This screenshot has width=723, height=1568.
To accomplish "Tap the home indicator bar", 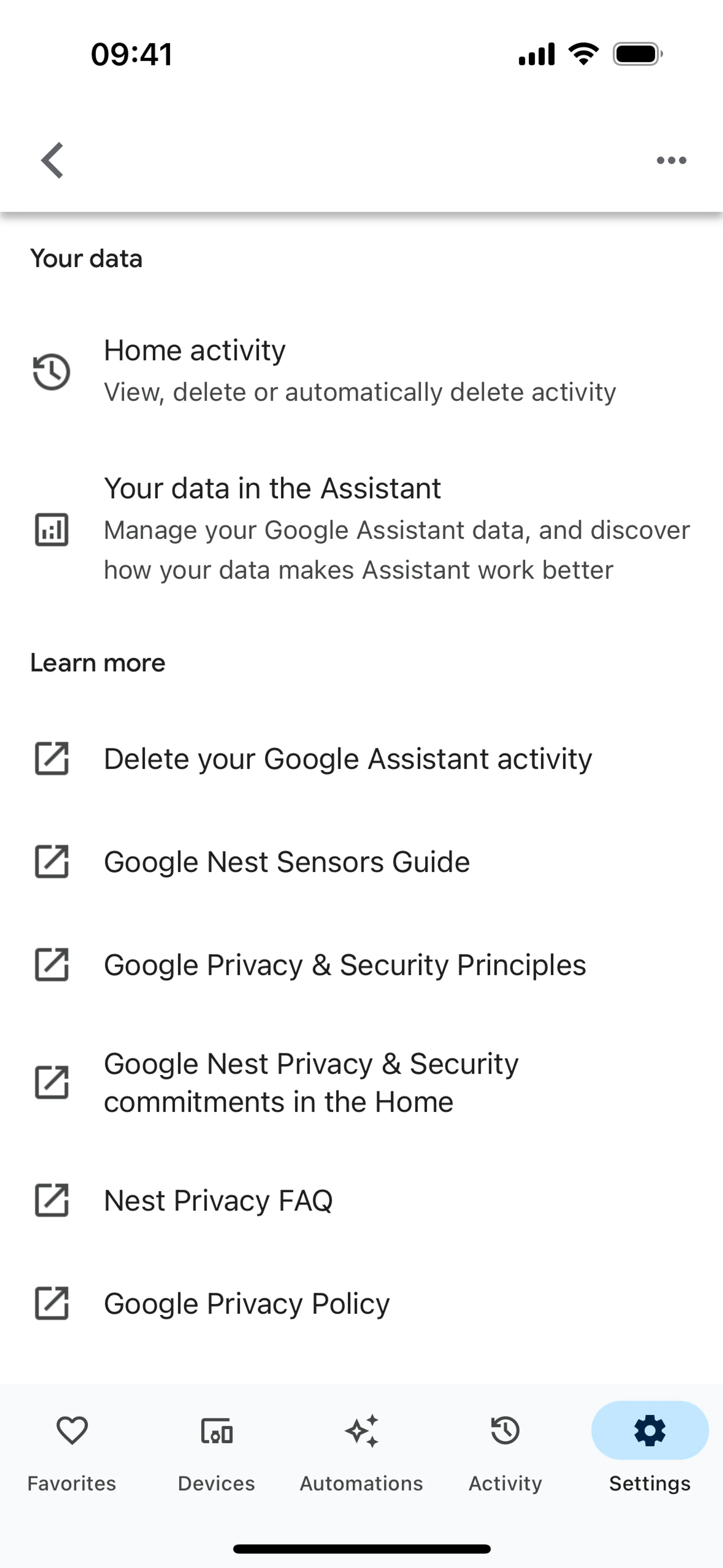I will point(361,1548).
